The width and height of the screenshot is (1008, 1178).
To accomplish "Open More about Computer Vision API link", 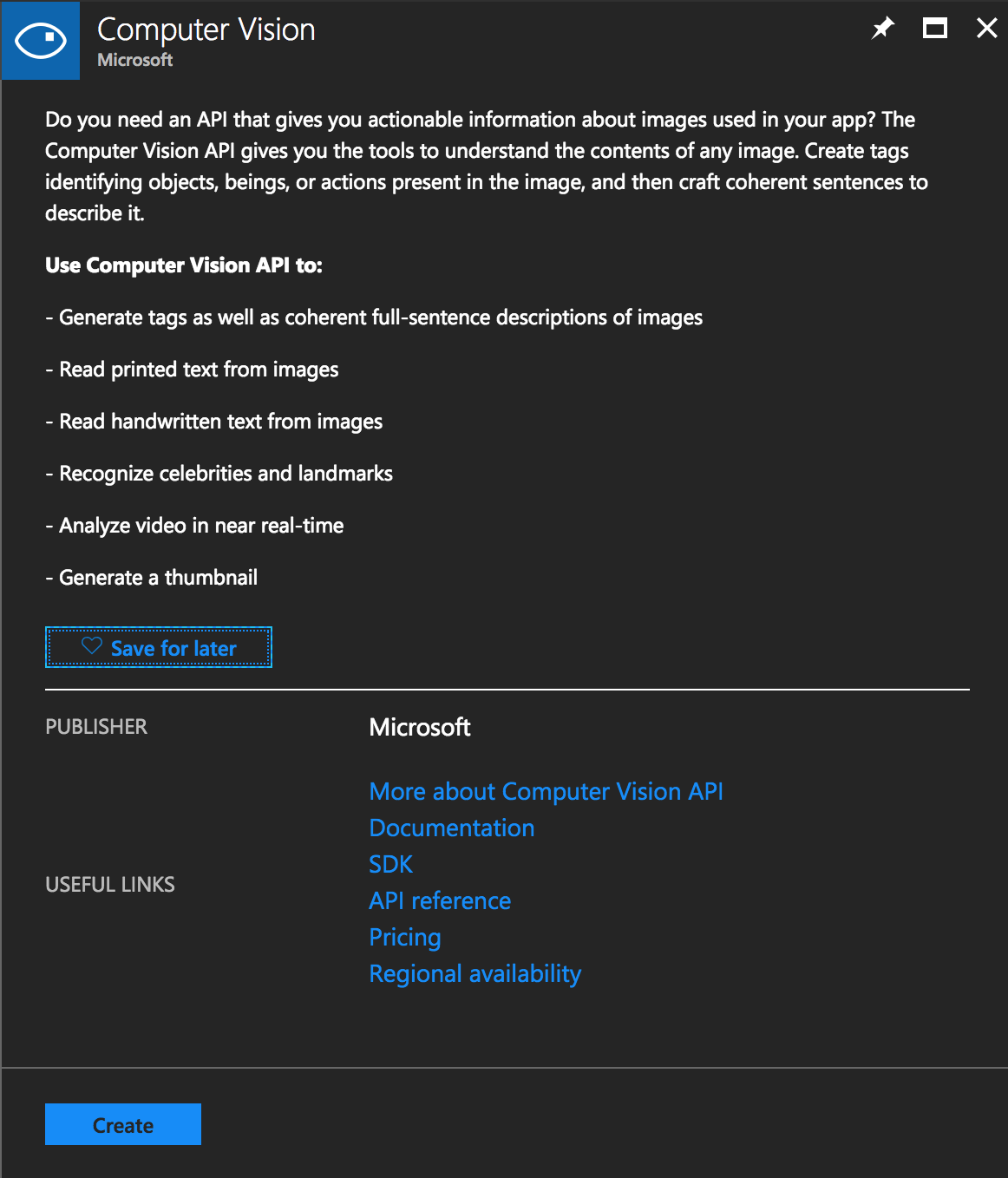I will pyautogui.click(x=546, y=791).
